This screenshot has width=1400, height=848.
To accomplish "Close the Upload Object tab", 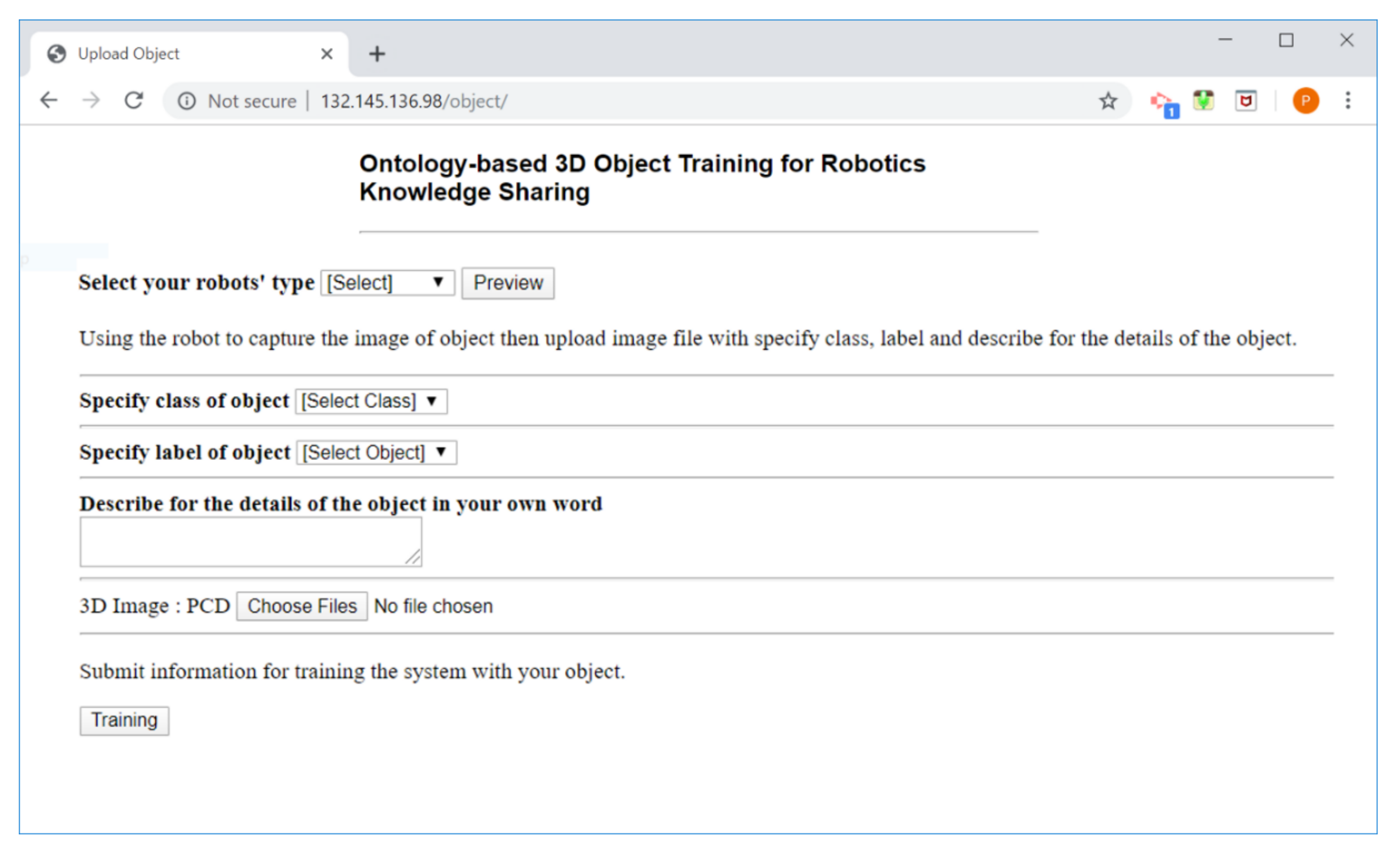I will point(327,54).
